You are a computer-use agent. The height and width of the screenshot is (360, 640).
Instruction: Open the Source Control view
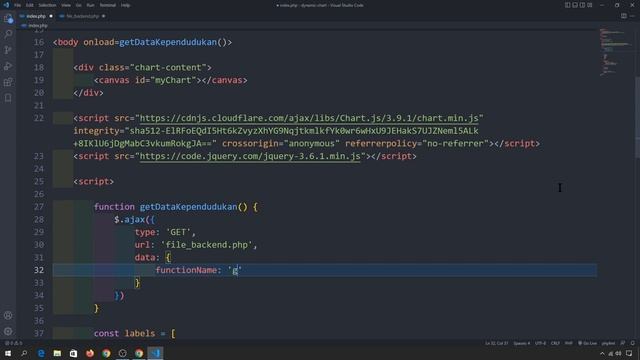pyautogui.click(x=8, y=50)
